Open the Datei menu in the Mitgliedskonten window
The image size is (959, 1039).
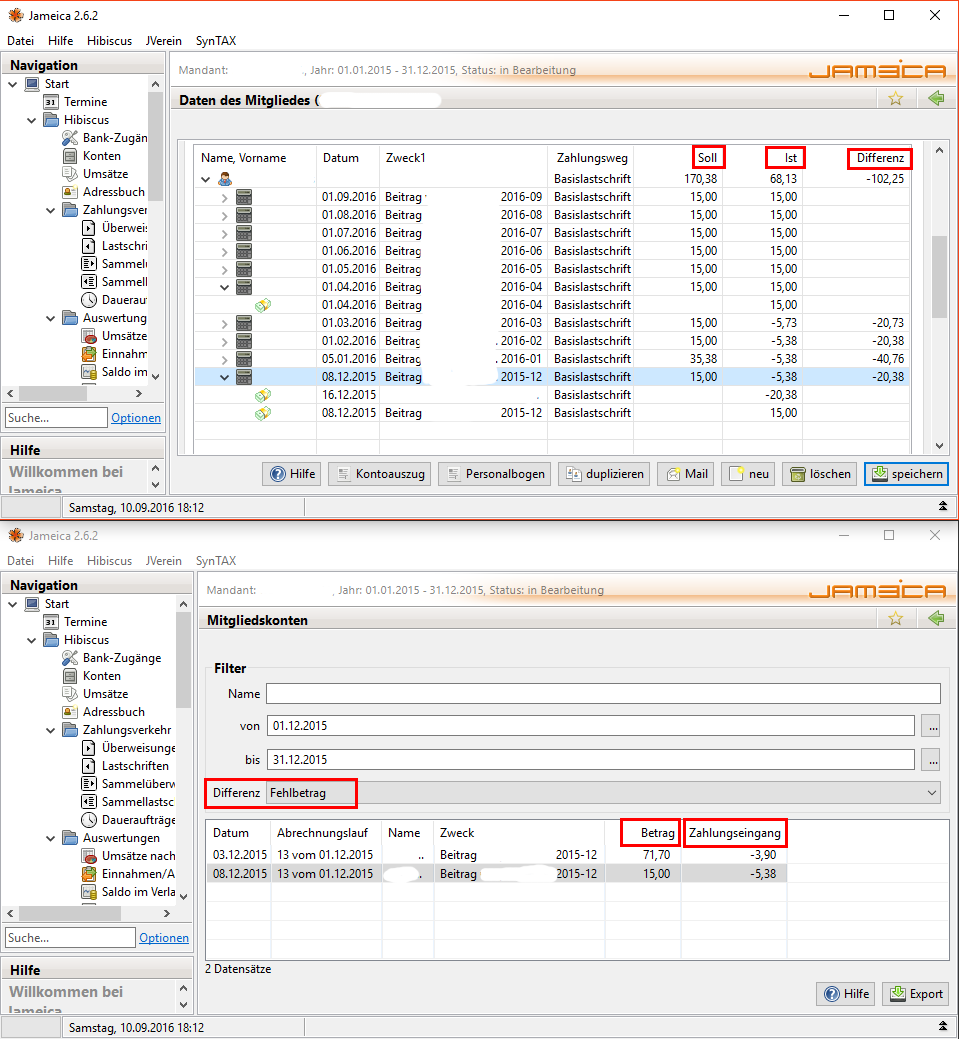coord(21,561)
